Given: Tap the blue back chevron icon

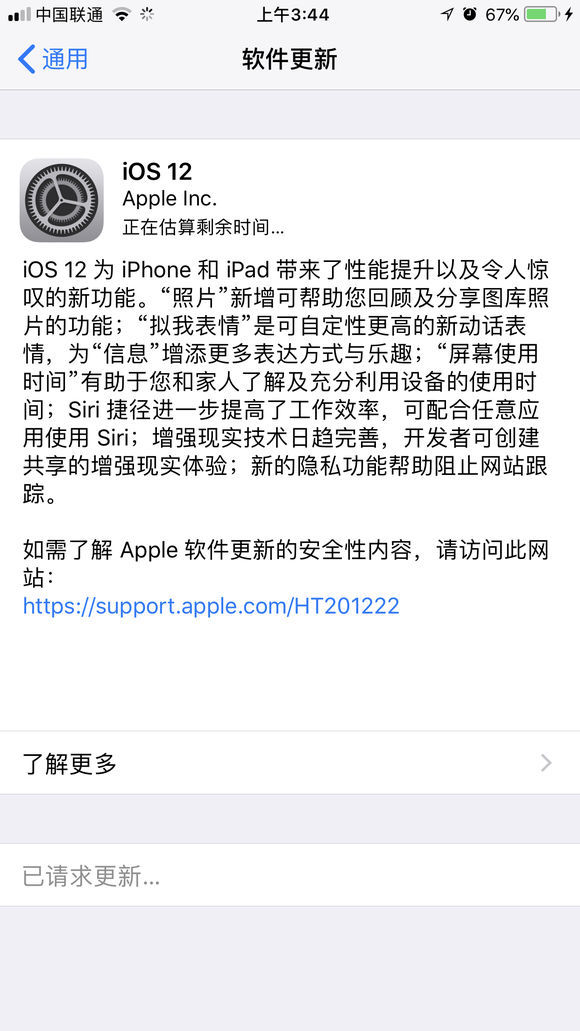Looking at the screenshot, I should click(26, 59).
